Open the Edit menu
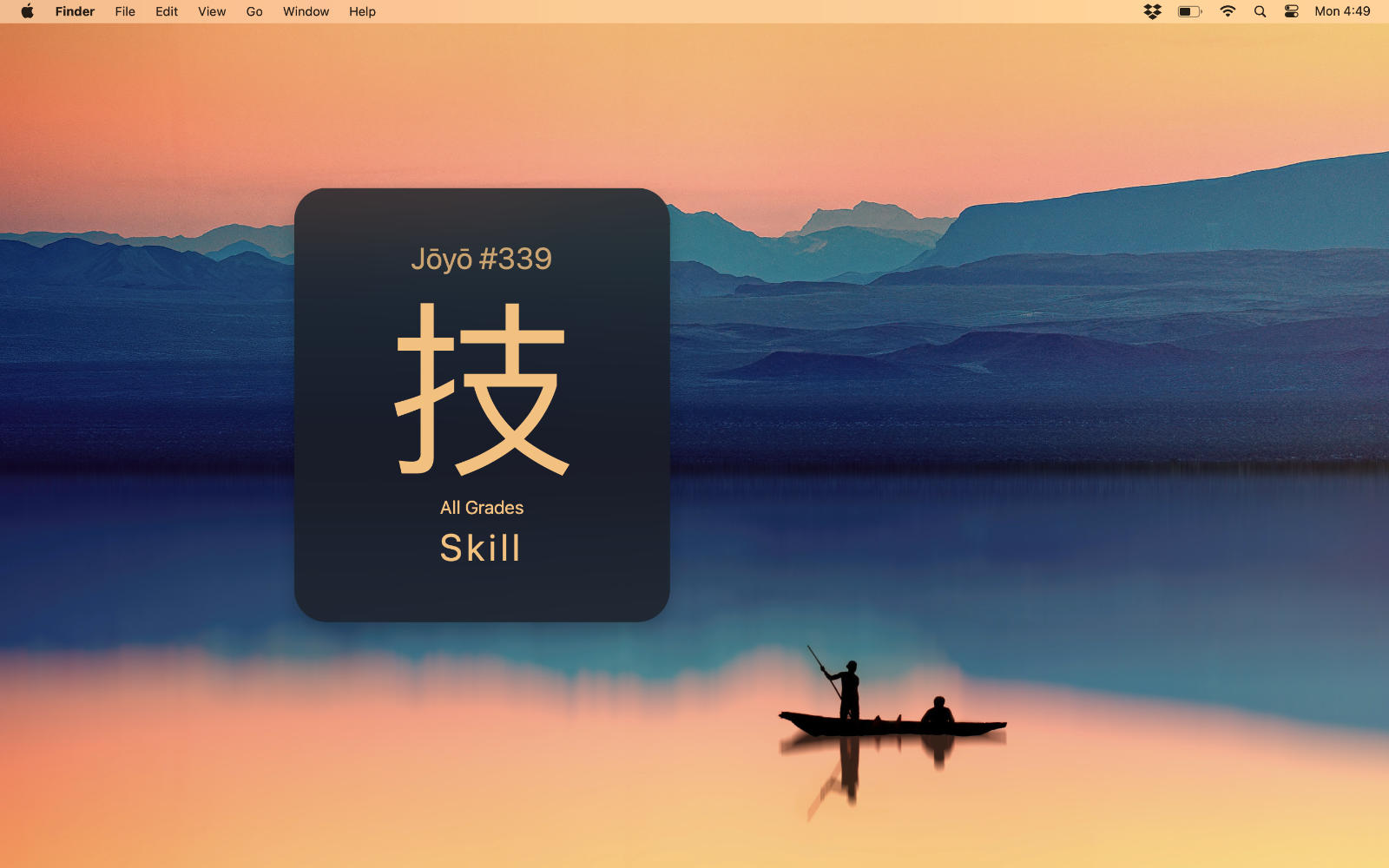Image resolution: width=1389 pixels, height=868 pixels. pos(167,11)
